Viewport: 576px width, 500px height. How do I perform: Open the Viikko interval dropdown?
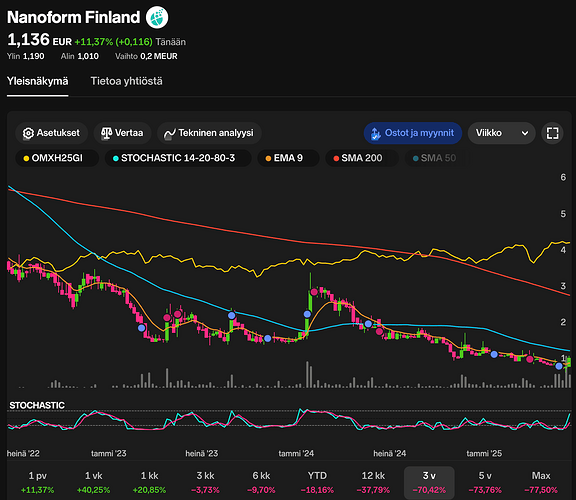(501, 133)
